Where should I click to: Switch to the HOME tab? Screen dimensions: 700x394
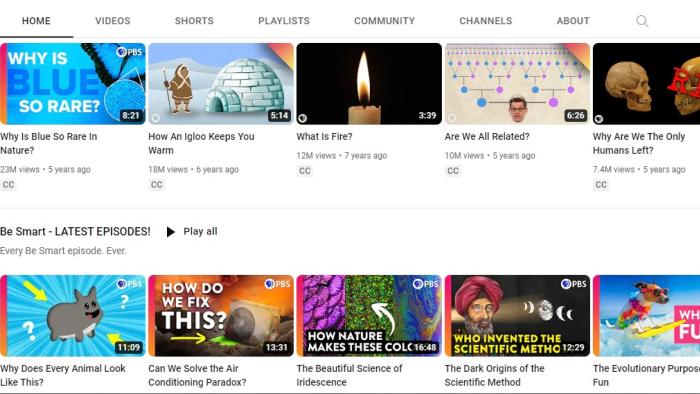(36, 21)
